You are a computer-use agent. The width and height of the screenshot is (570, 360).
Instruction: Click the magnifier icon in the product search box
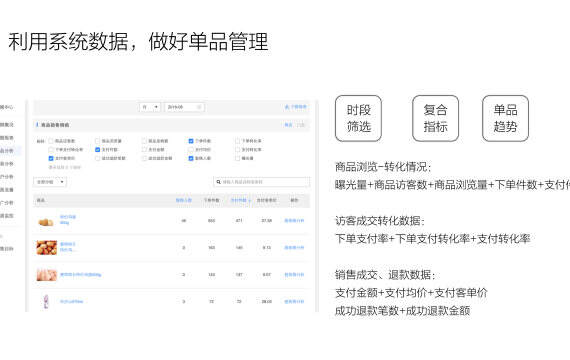(x=218, y=181)
